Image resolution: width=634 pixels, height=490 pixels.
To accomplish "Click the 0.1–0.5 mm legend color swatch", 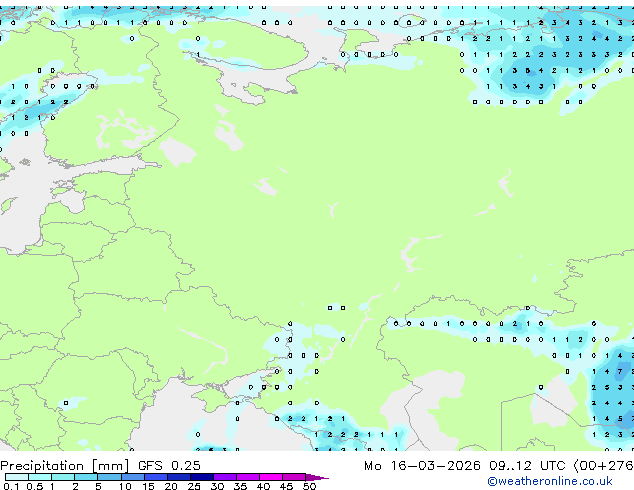I will [x=17, y=477].
